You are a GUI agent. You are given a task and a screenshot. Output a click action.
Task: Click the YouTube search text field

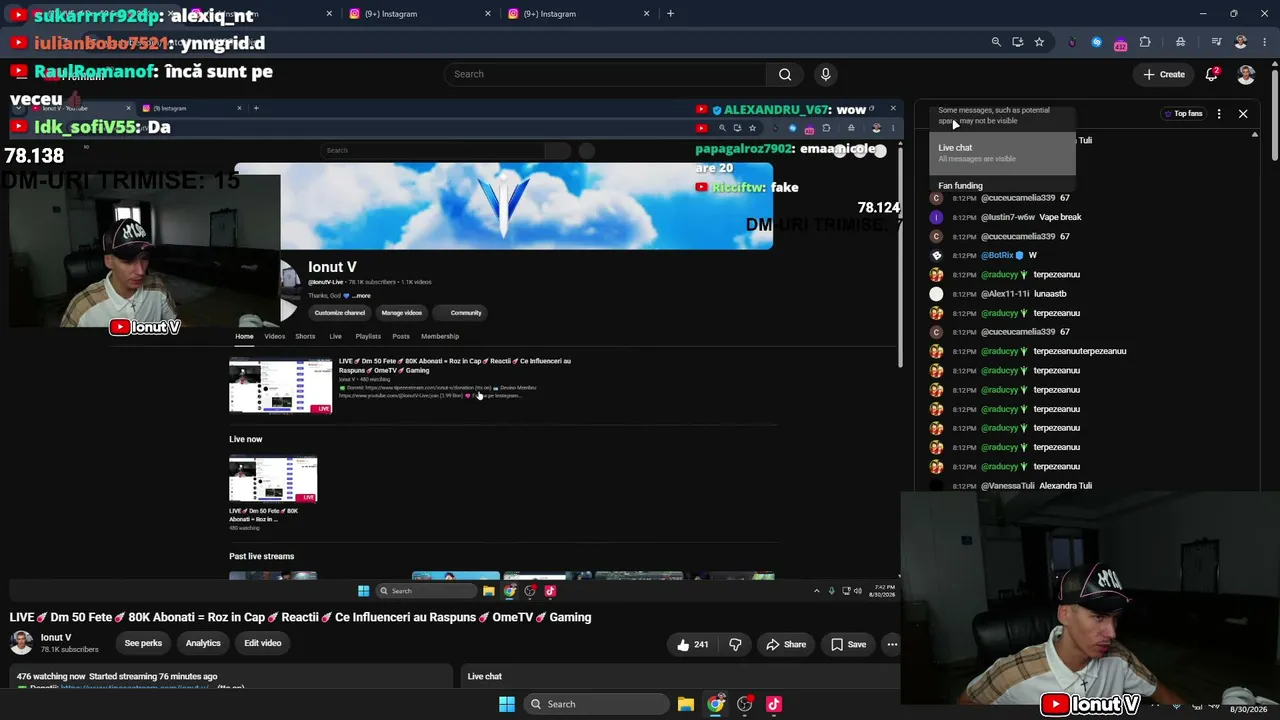(x=604, y=74)
